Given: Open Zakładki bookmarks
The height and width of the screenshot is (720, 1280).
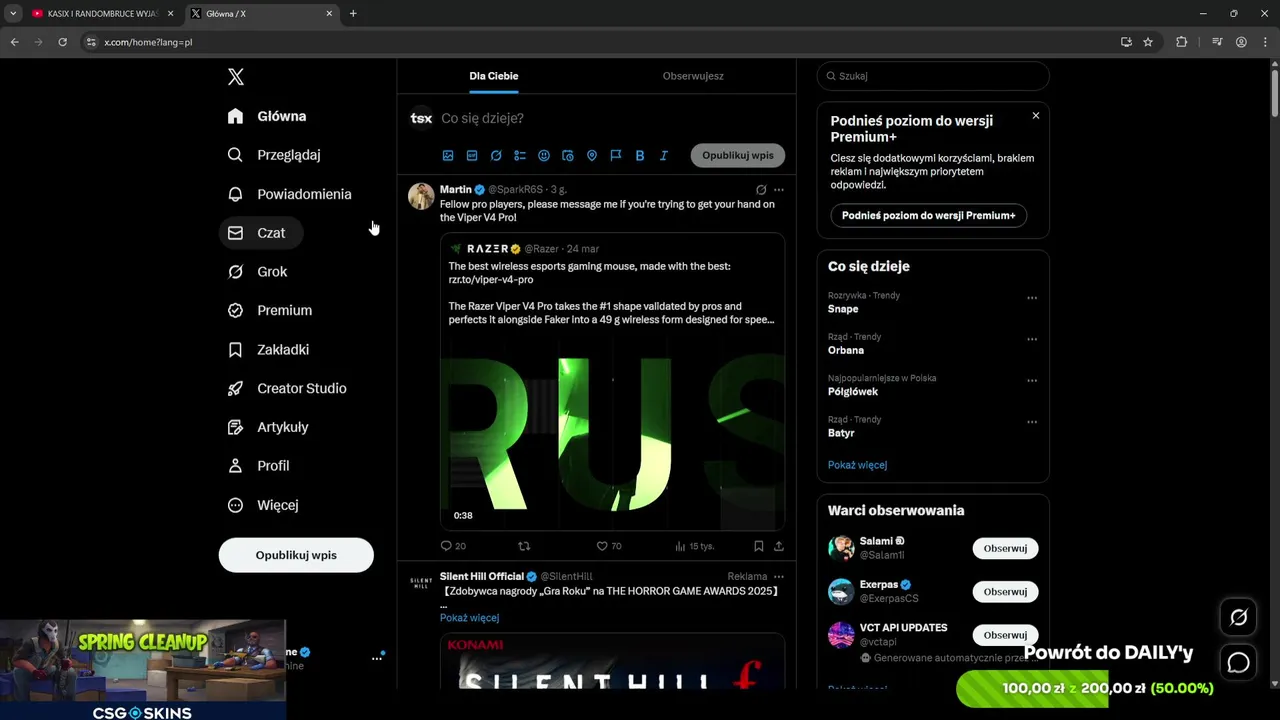Looking at the screenshot, I should pyautogui.click(x=269, y=349).
